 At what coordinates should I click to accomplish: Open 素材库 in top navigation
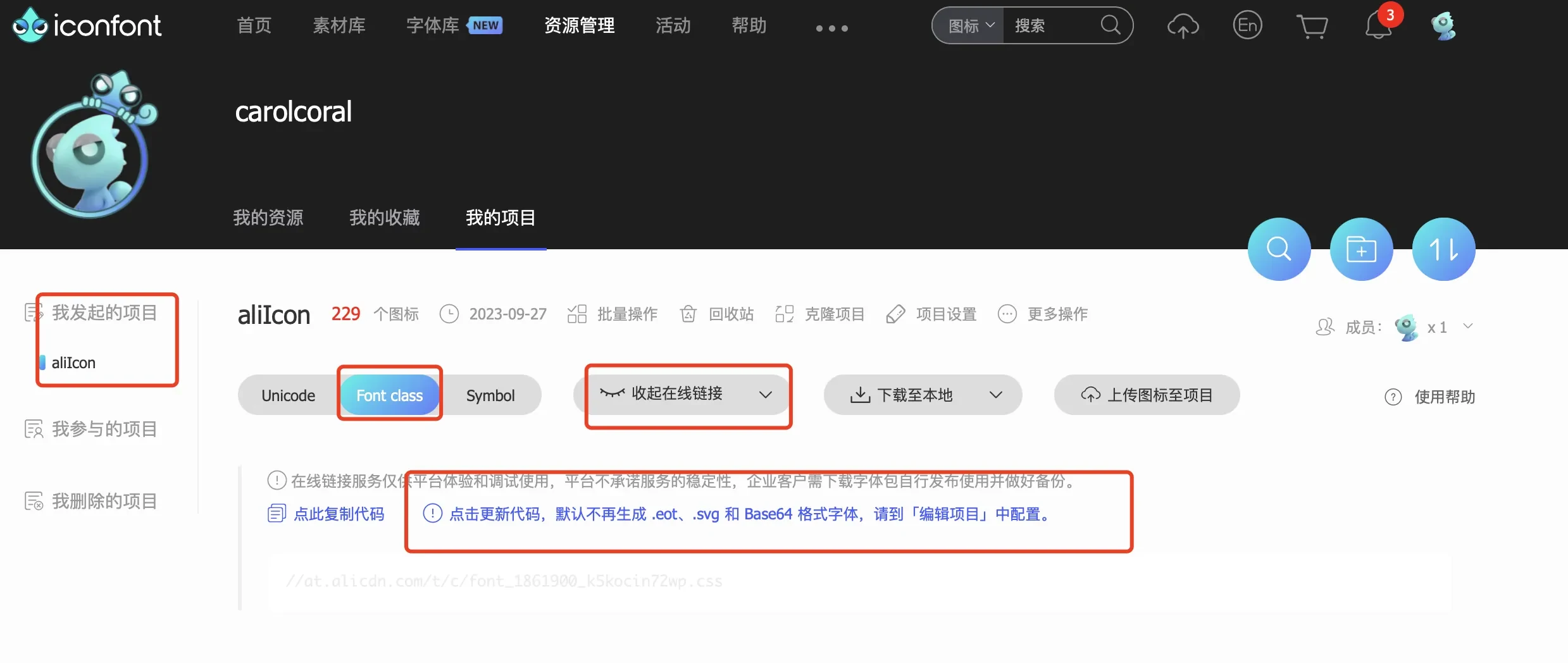tap(339, 25)
